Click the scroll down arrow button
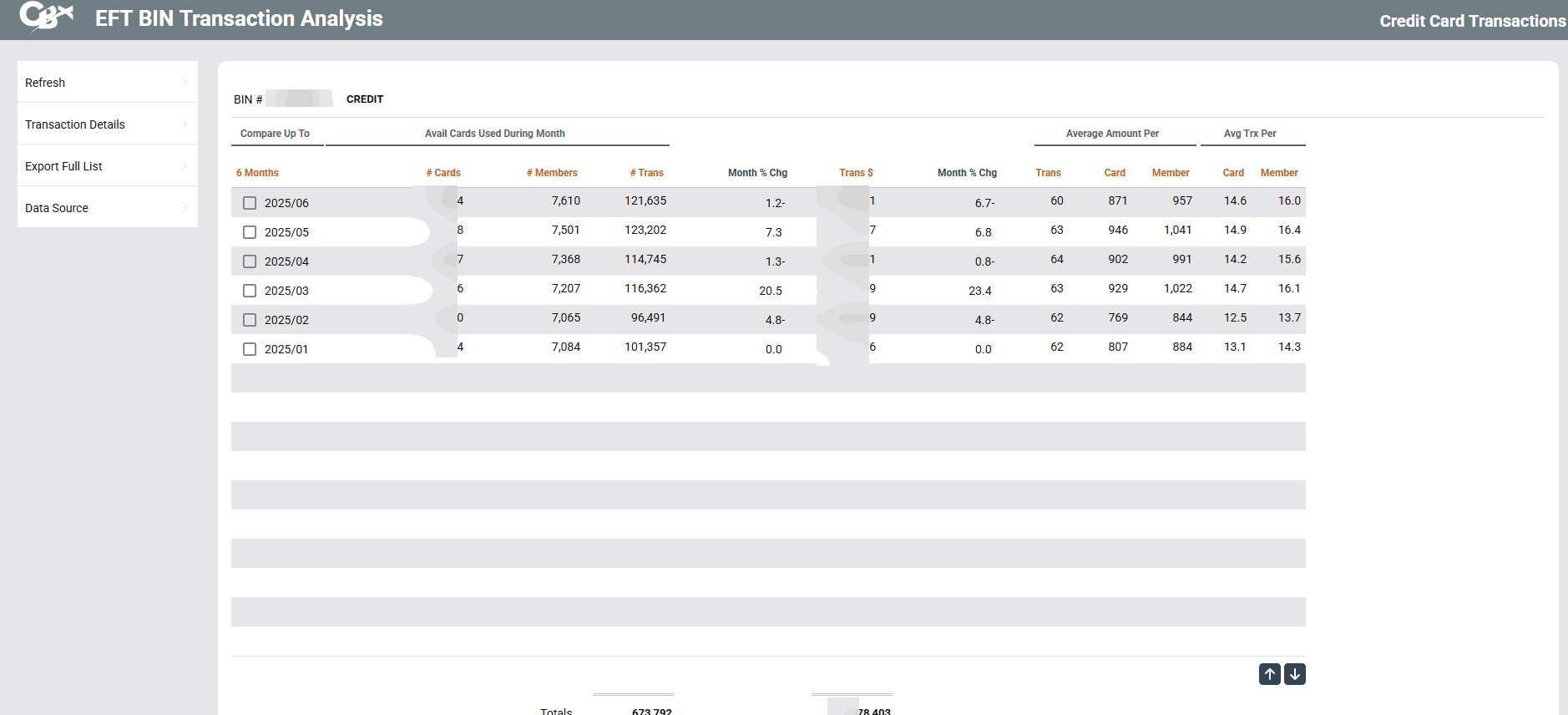This screenshot has width=1568, height=715. (x=1294, y=674)
